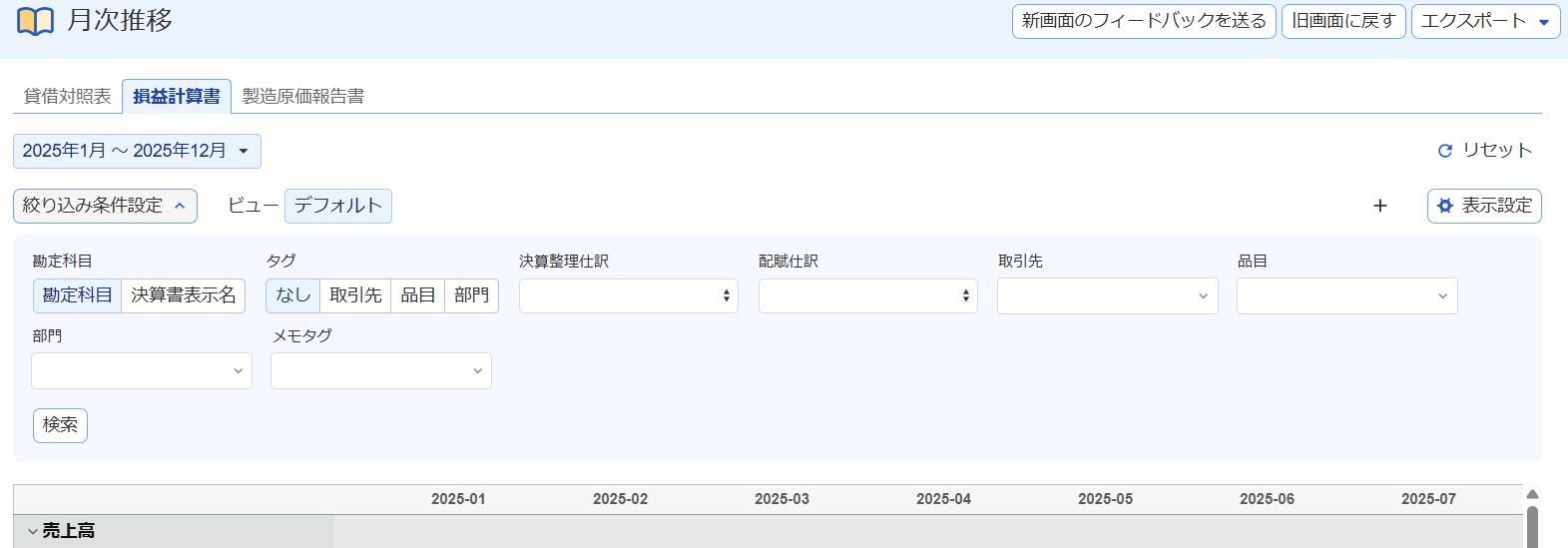Expand the 取引先 filter combo box

tap(1108, 295)
